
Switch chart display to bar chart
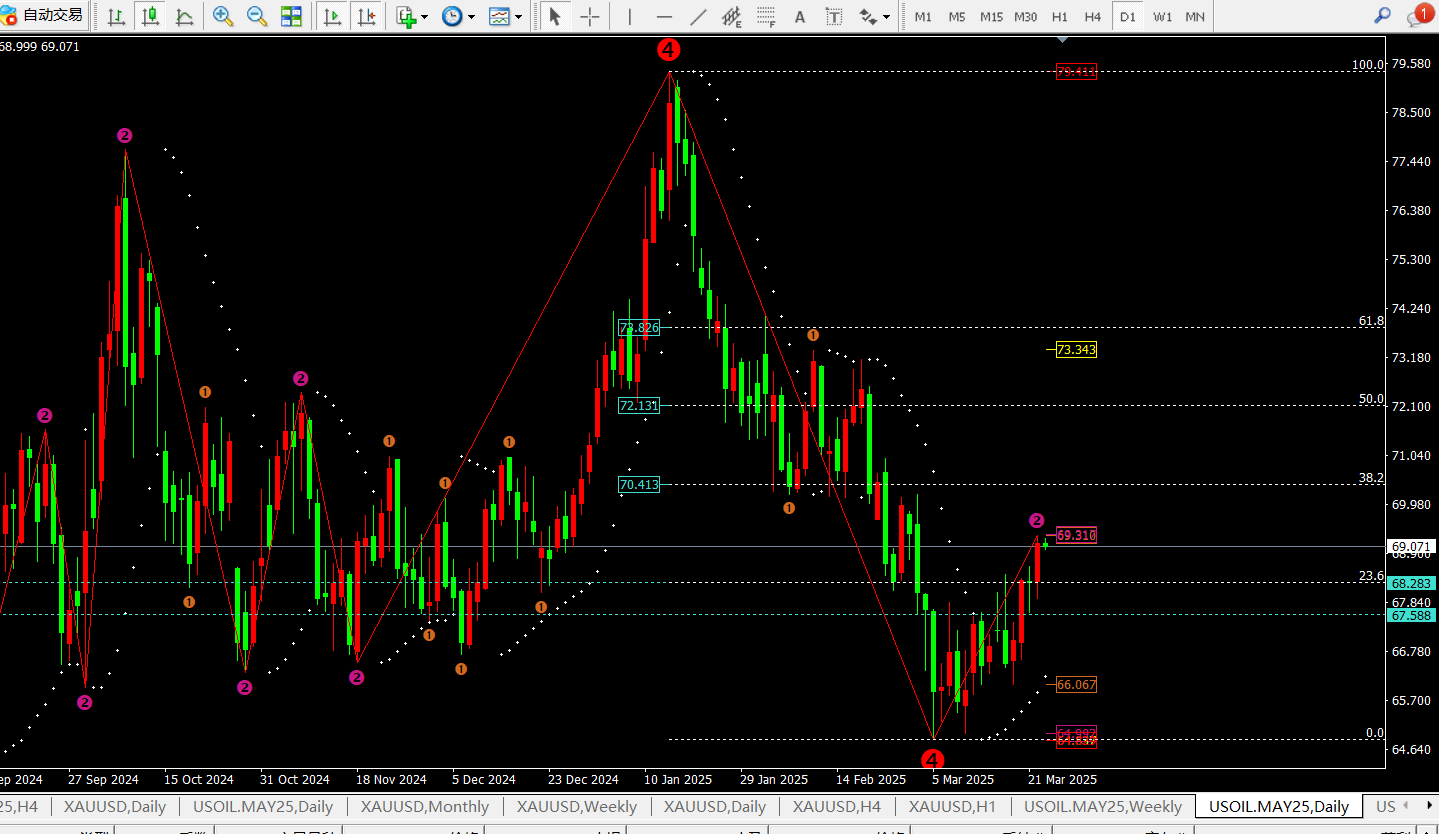click(116, 16)
